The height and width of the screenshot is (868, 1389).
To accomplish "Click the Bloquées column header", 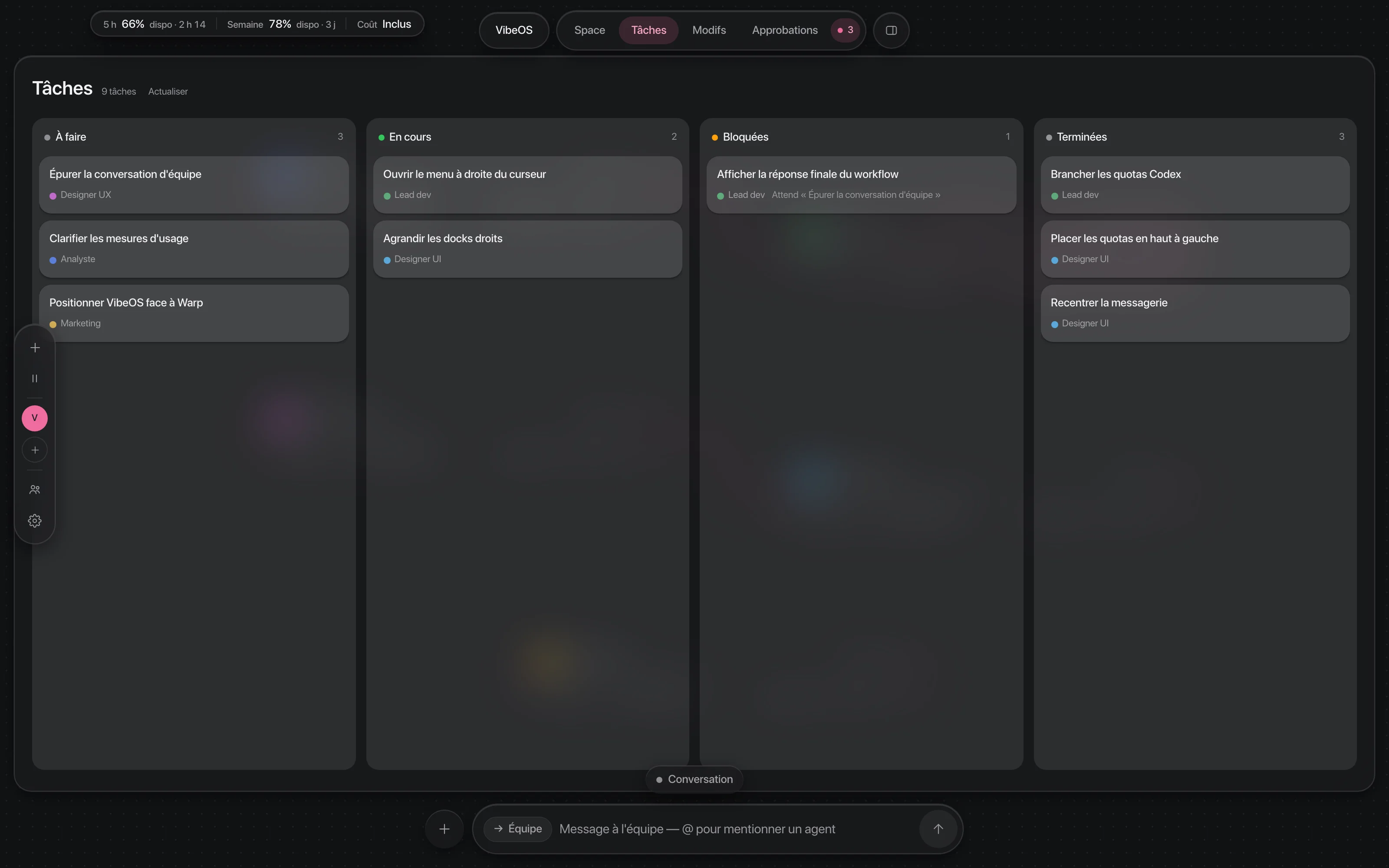I will point(862,137).
